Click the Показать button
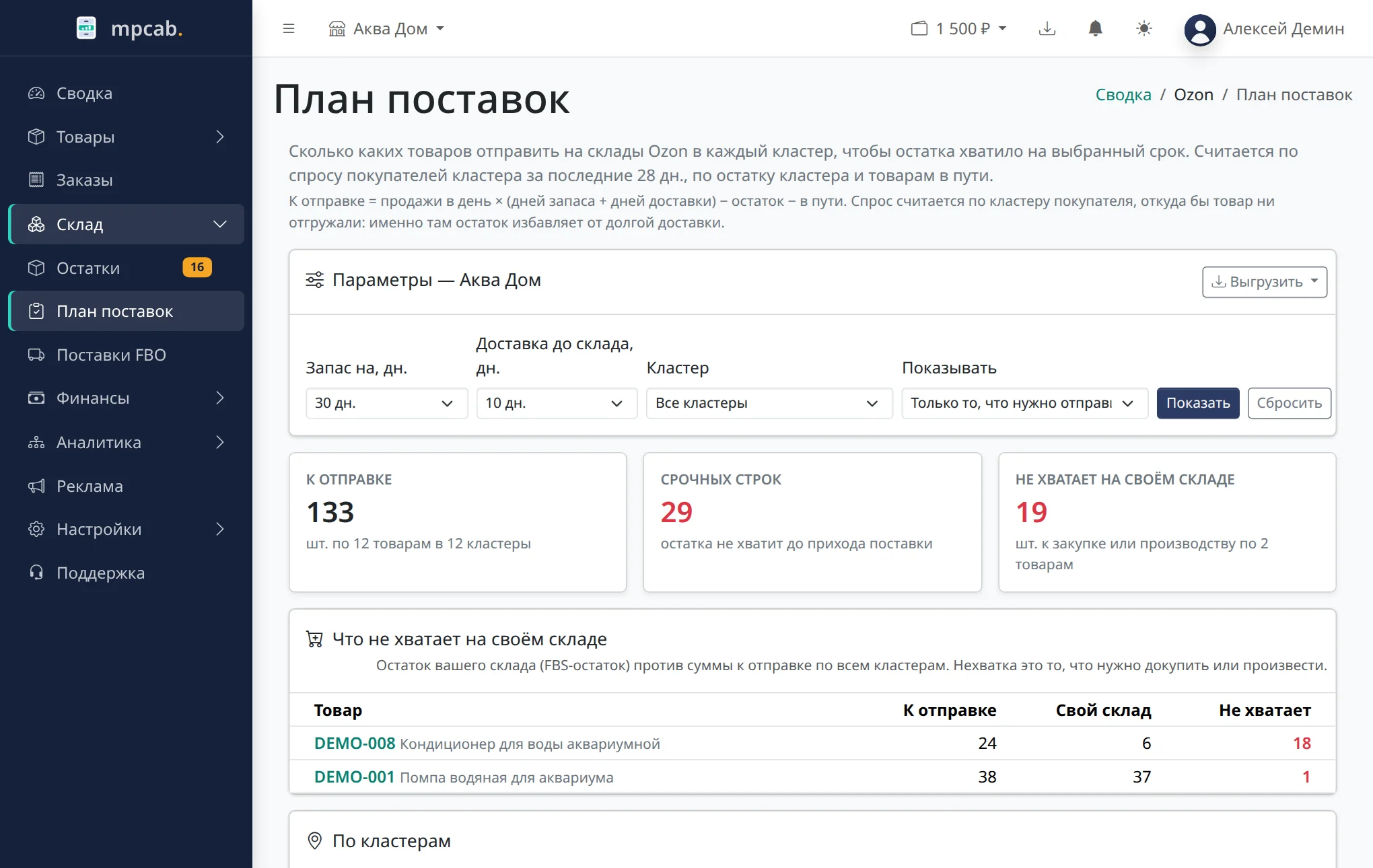The image size is (1373, 868). [1198, 403]
